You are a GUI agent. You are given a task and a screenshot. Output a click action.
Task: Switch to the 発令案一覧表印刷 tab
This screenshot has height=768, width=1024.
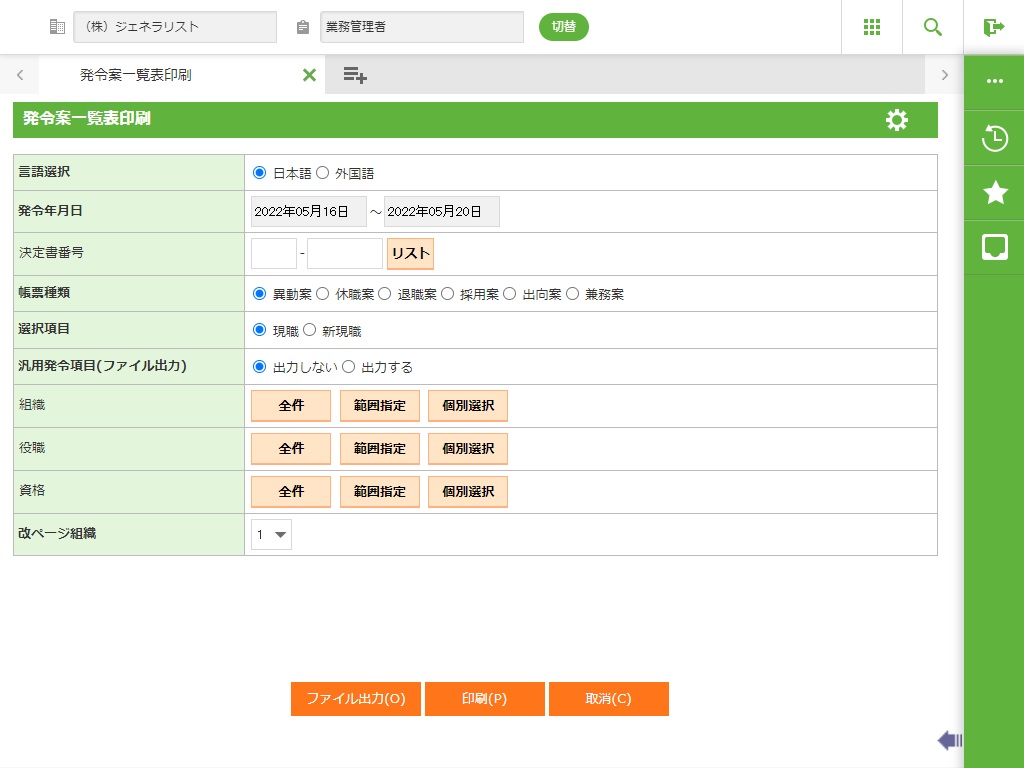tap(136, 75)
